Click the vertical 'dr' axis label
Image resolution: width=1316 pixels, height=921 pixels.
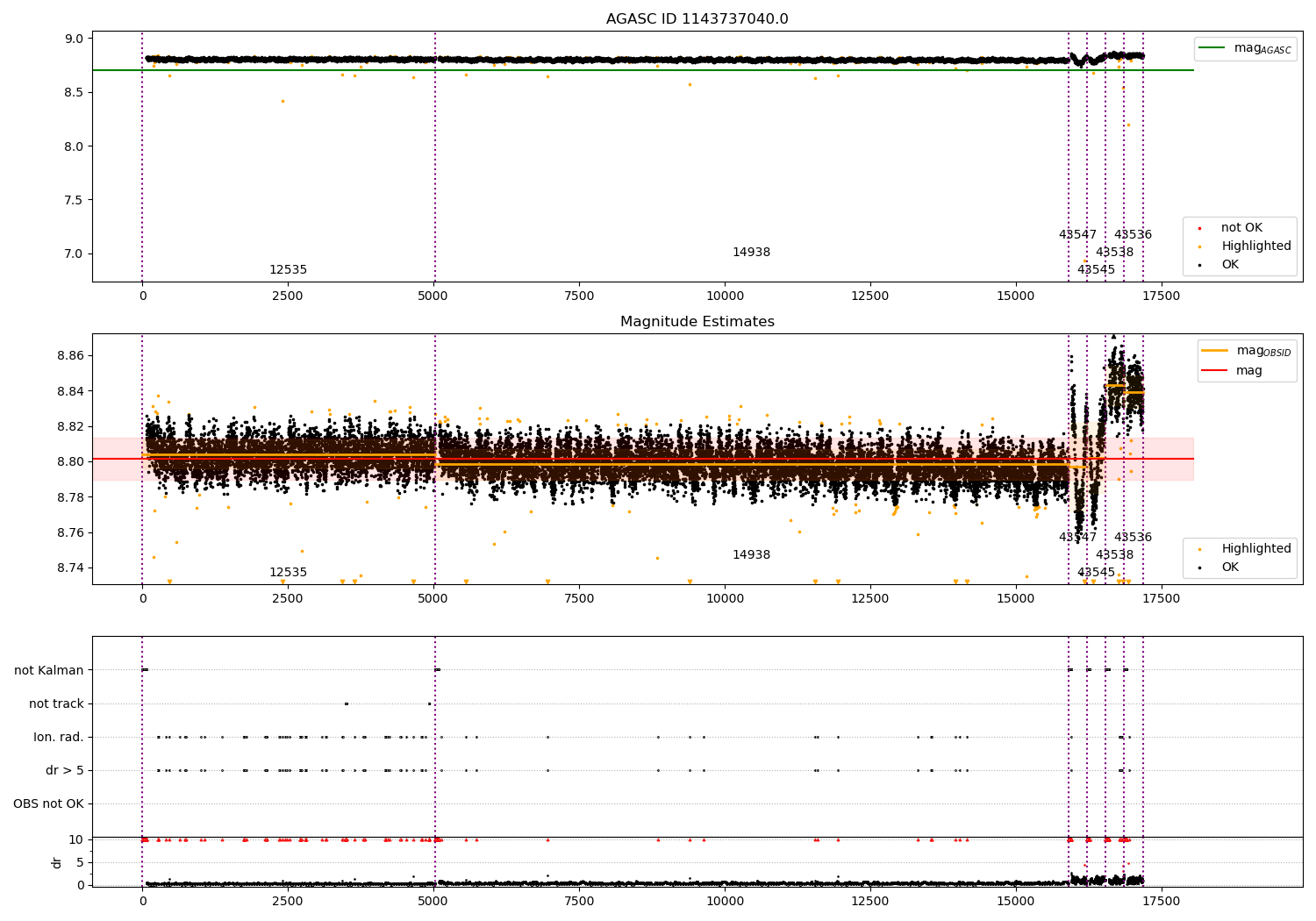(57, 862)
